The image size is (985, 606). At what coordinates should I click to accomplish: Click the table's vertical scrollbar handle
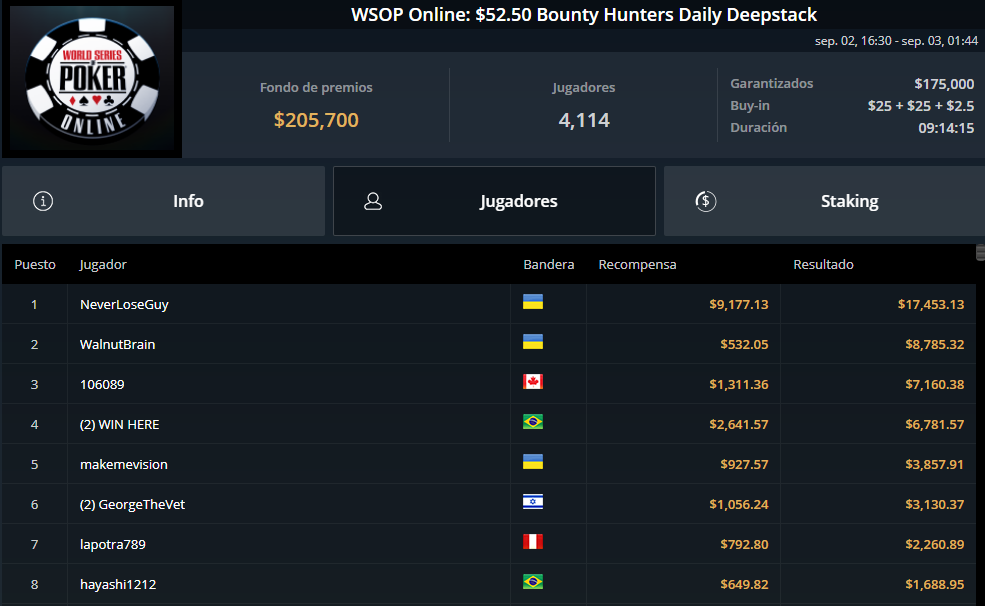[980, 252]
